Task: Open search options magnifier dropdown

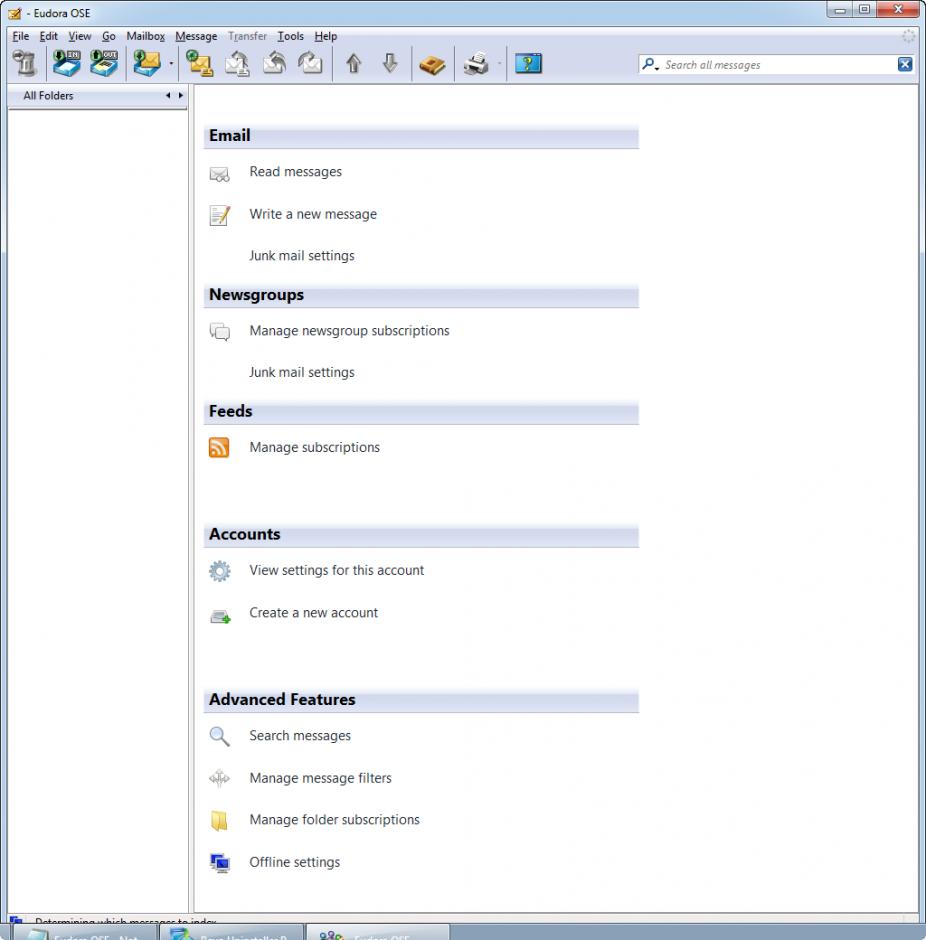Action: (x=650, y=64)
